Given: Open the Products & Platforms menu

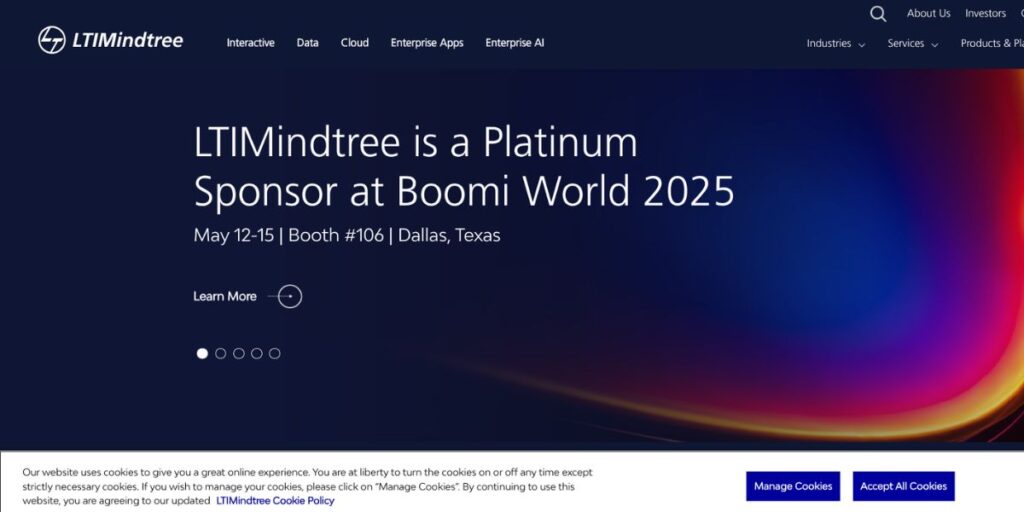Looking at the screenshot, I should click(992, 44).
